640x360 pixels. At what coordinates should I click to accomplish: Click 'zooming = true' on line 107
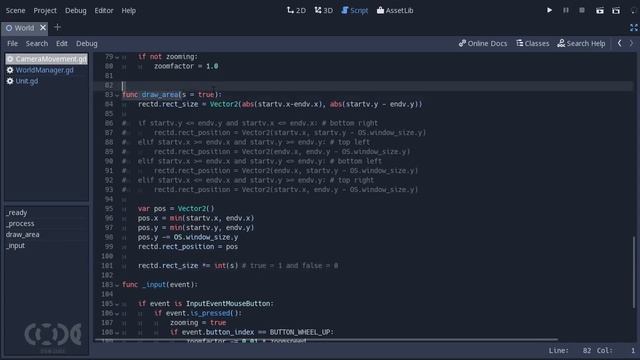[198, 322]
